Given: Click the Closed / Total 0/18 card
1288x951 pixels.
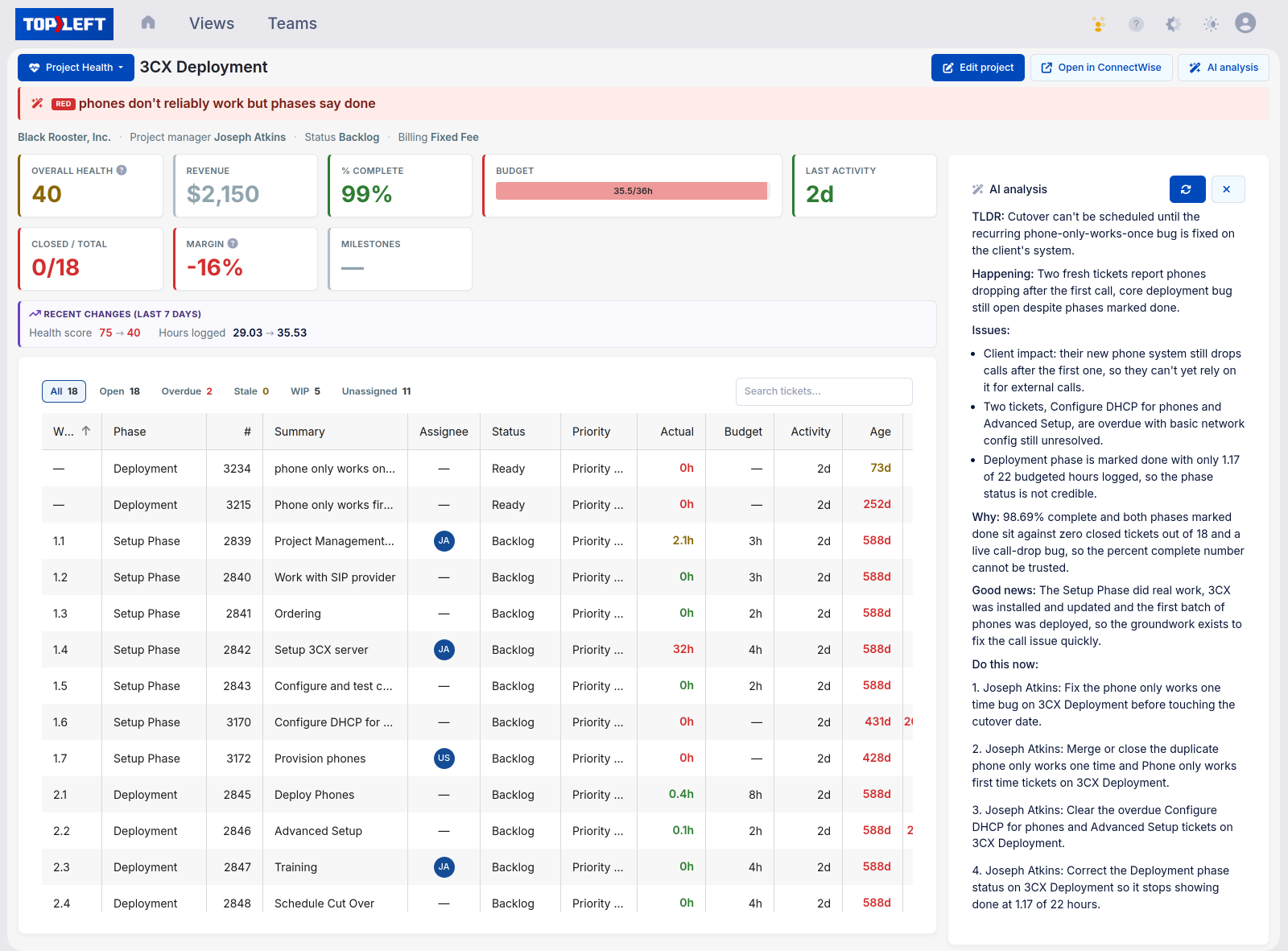Looking at the screenshot, I should pos(90,258).
